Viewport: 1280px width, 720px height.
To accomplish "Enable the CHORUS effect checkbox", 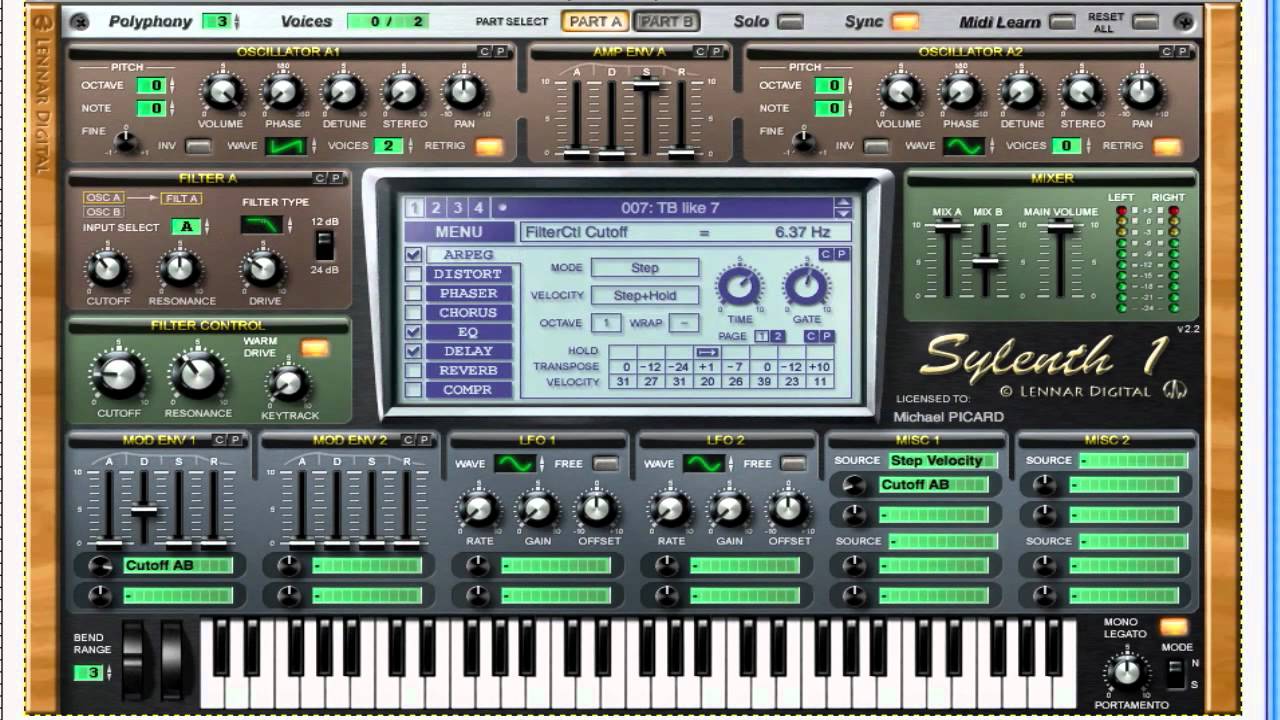I will 413,312.
